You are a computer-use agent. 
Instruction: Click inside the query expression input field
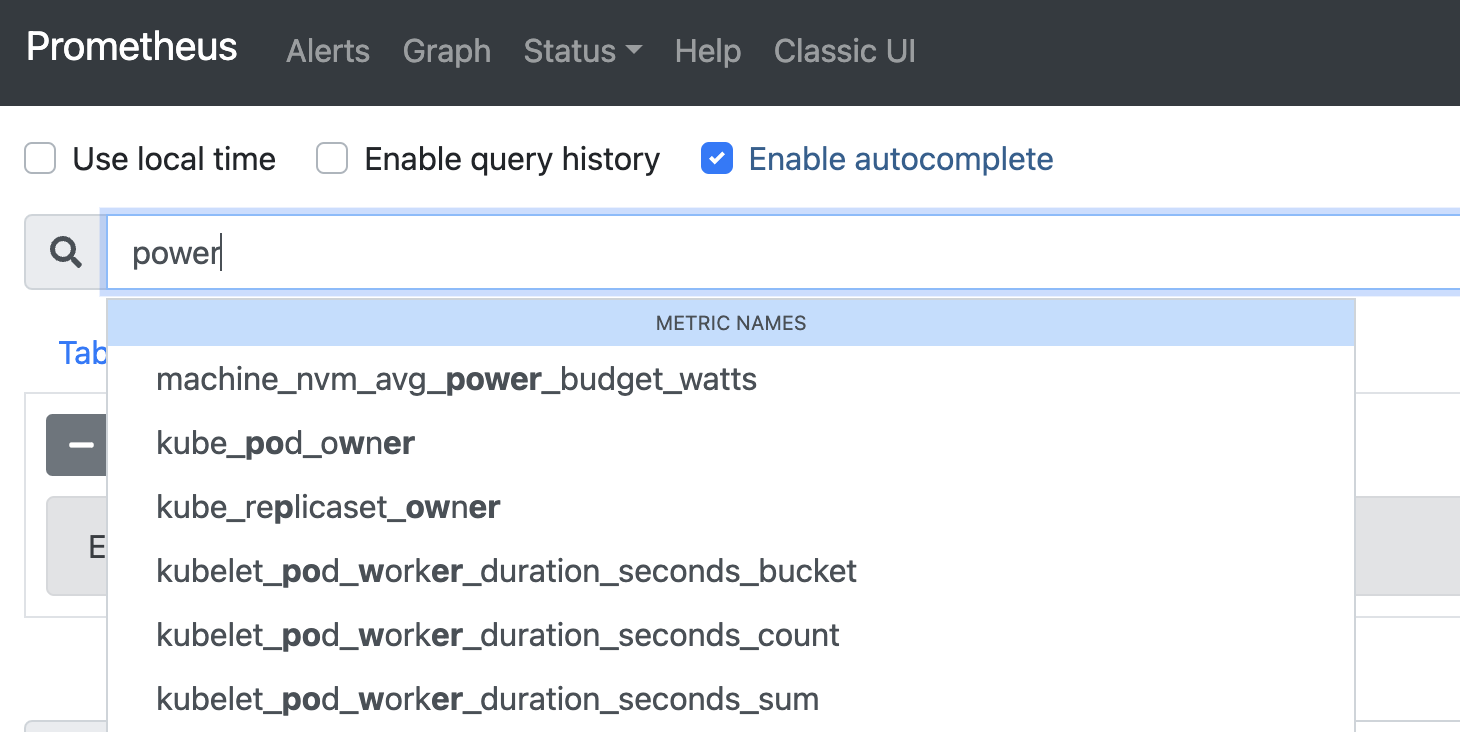tap(600, 251)
